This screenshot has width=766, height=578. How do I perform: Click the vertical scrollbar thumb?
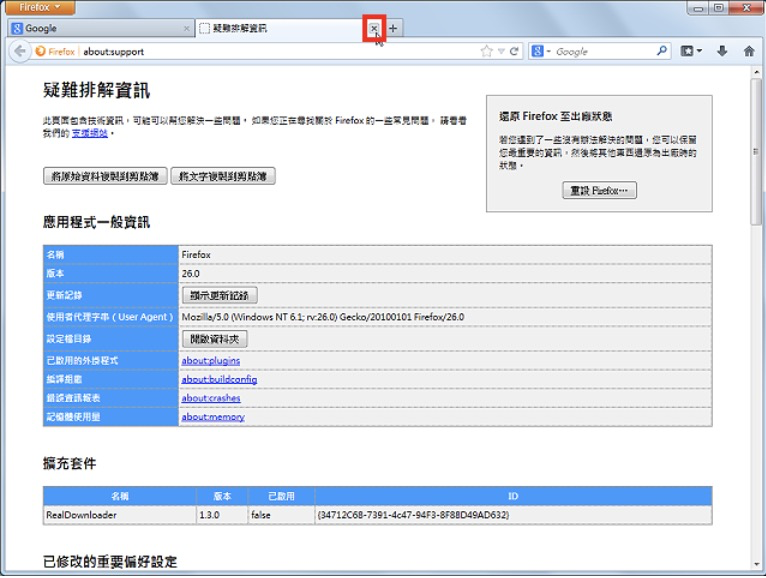tap(756, 151)
